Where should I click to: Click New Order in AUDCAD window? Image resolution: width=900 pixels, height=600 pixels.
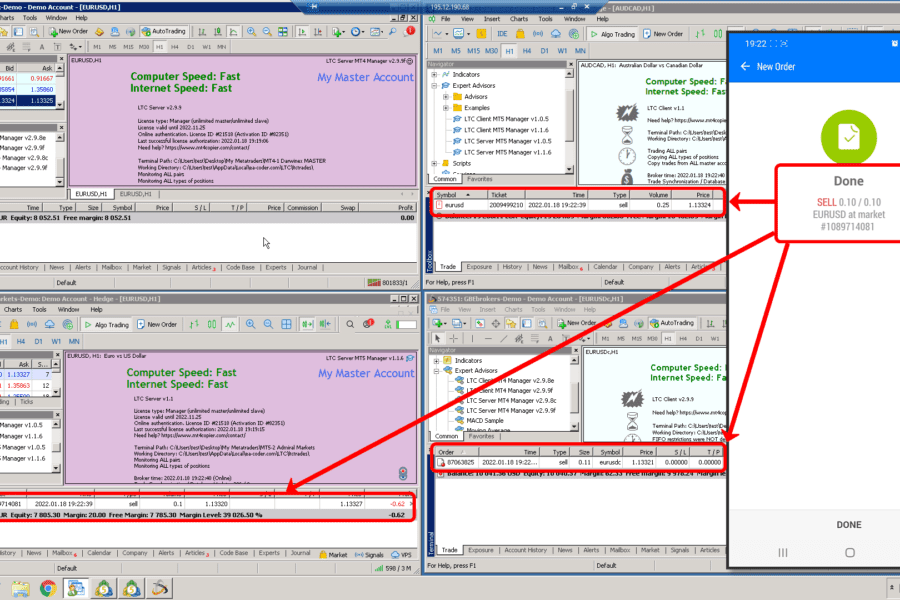[663, 34]
